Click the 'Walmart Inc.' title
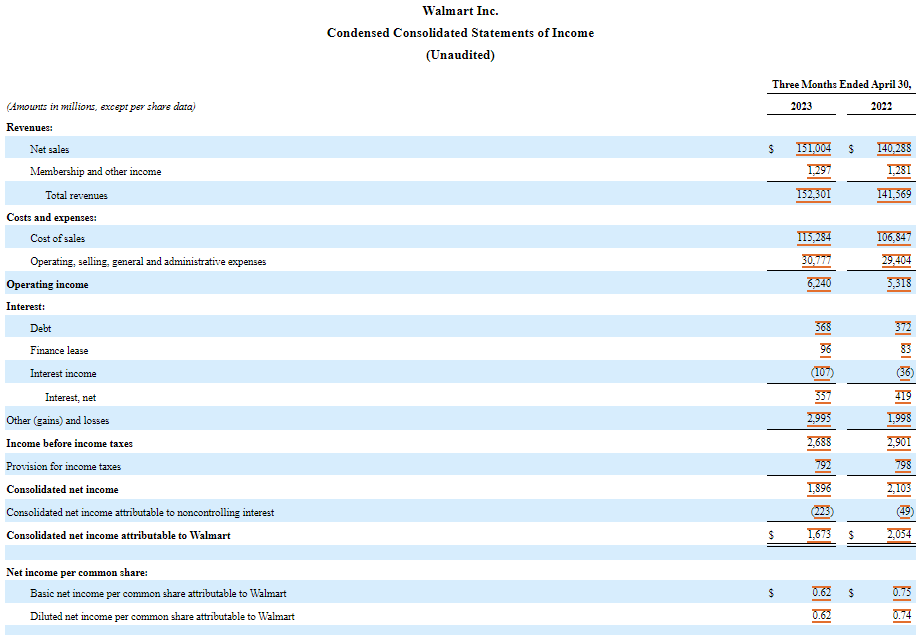Viewport: 922px width, 635px height. tap(460, 11)
